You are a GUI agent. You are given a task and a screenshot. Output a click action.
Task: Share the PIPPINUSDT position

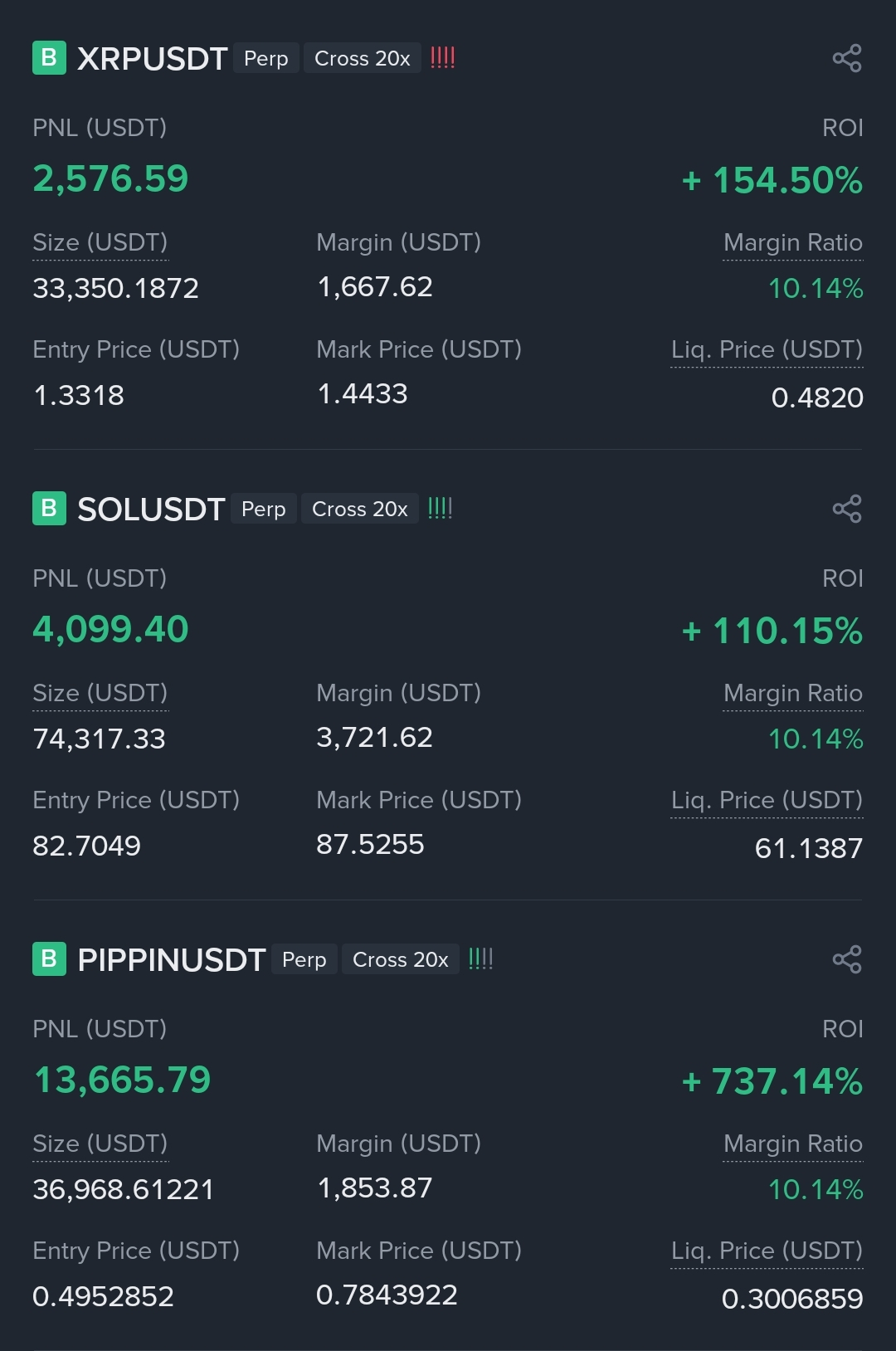pos(847,959)
